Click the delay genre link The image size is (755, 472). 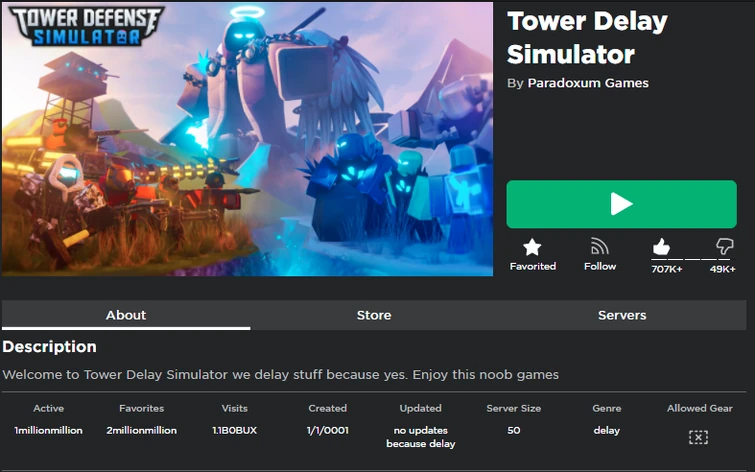point(606,430)
